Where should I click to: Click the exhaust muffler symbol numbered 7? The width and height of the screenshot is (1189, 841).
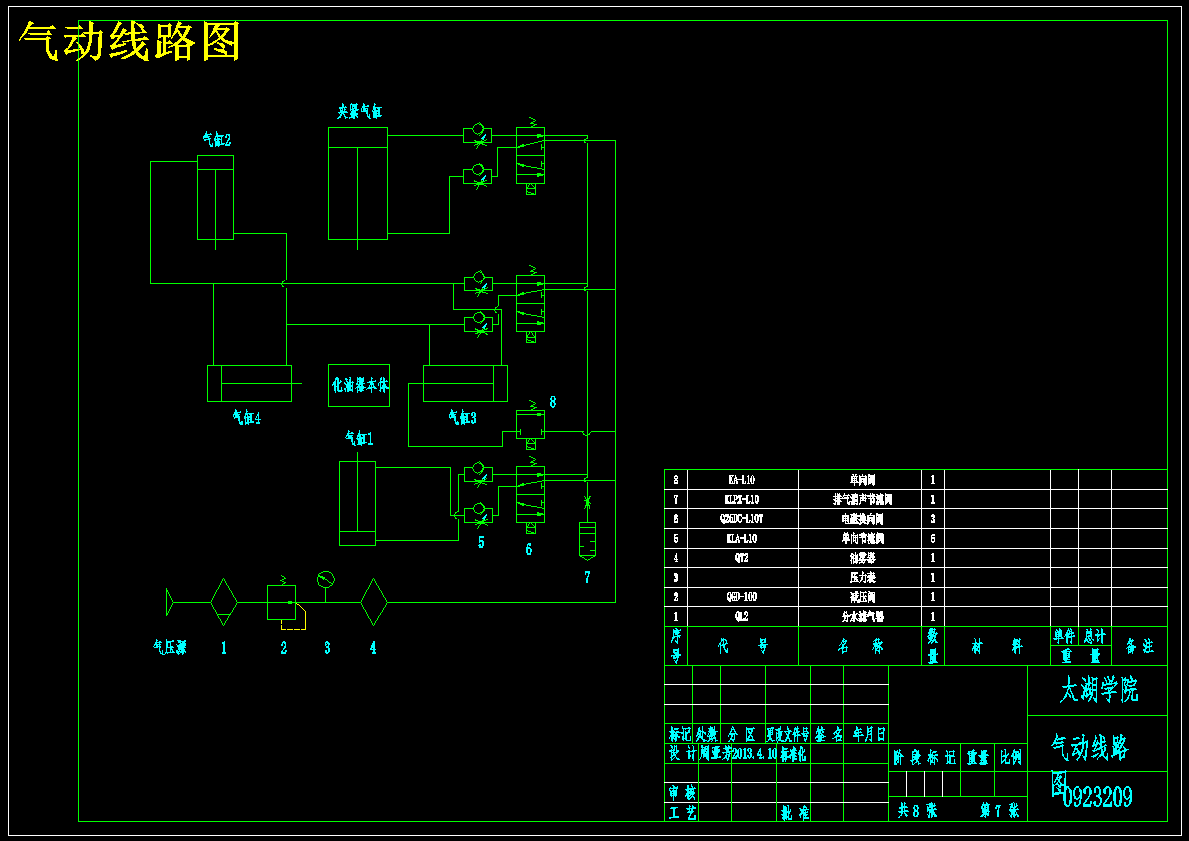coord(587,540)
